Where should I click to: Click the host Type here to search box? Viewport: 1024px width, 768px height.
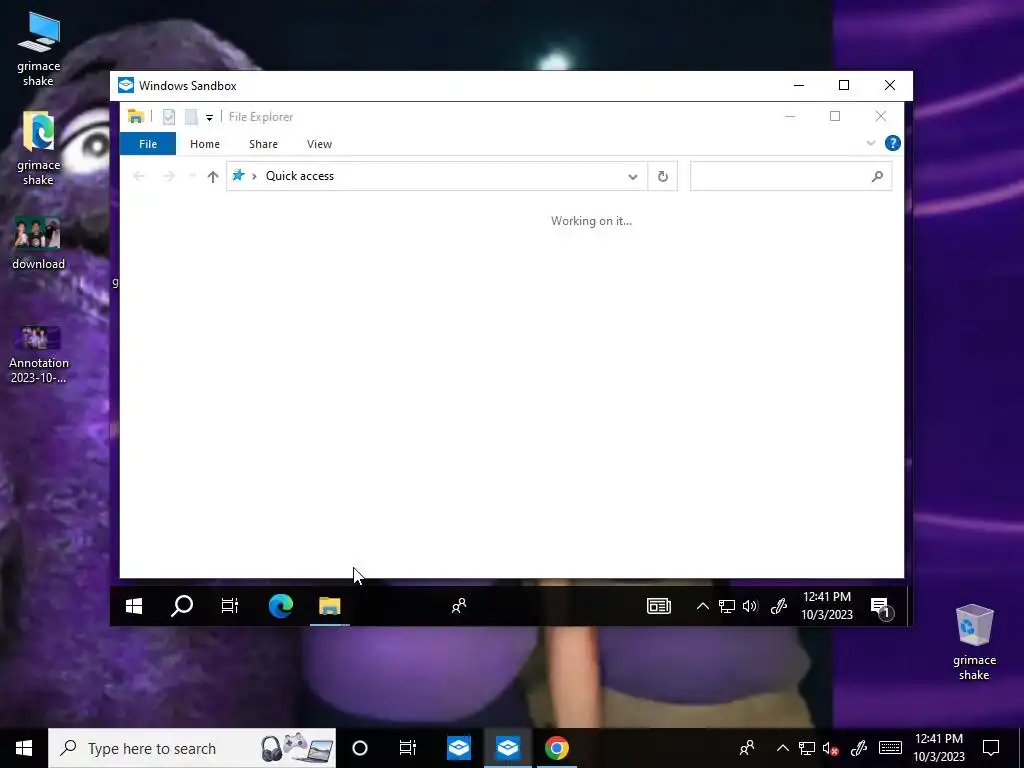pyautogui.click(x=192, y=748)
